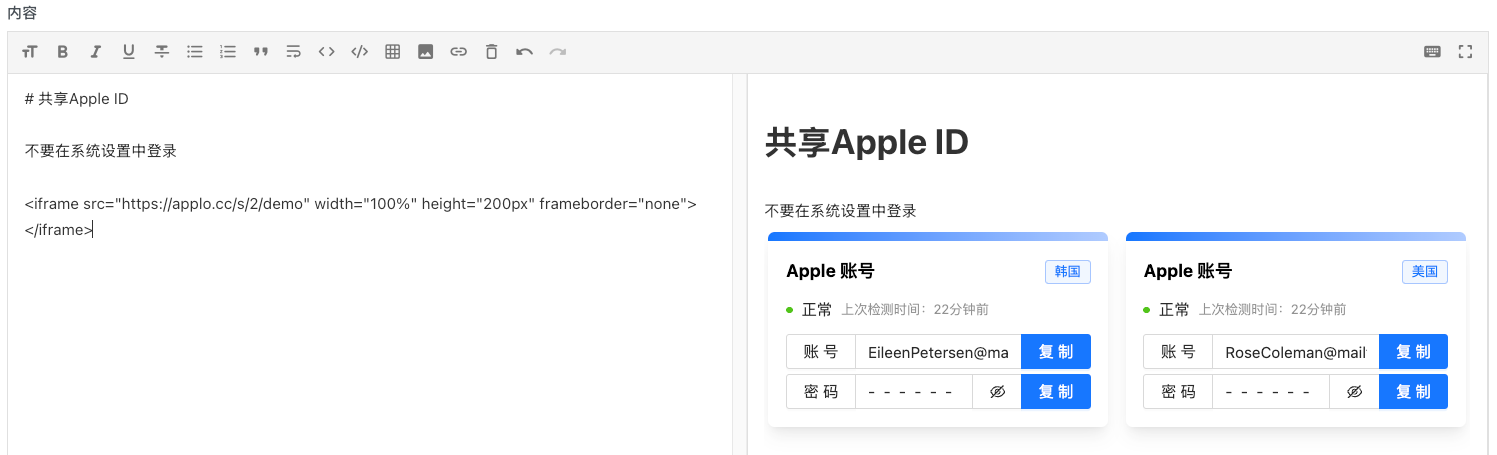Insert a numbered list
This screenshot has width=1497, height=455.
pos(228,52)
